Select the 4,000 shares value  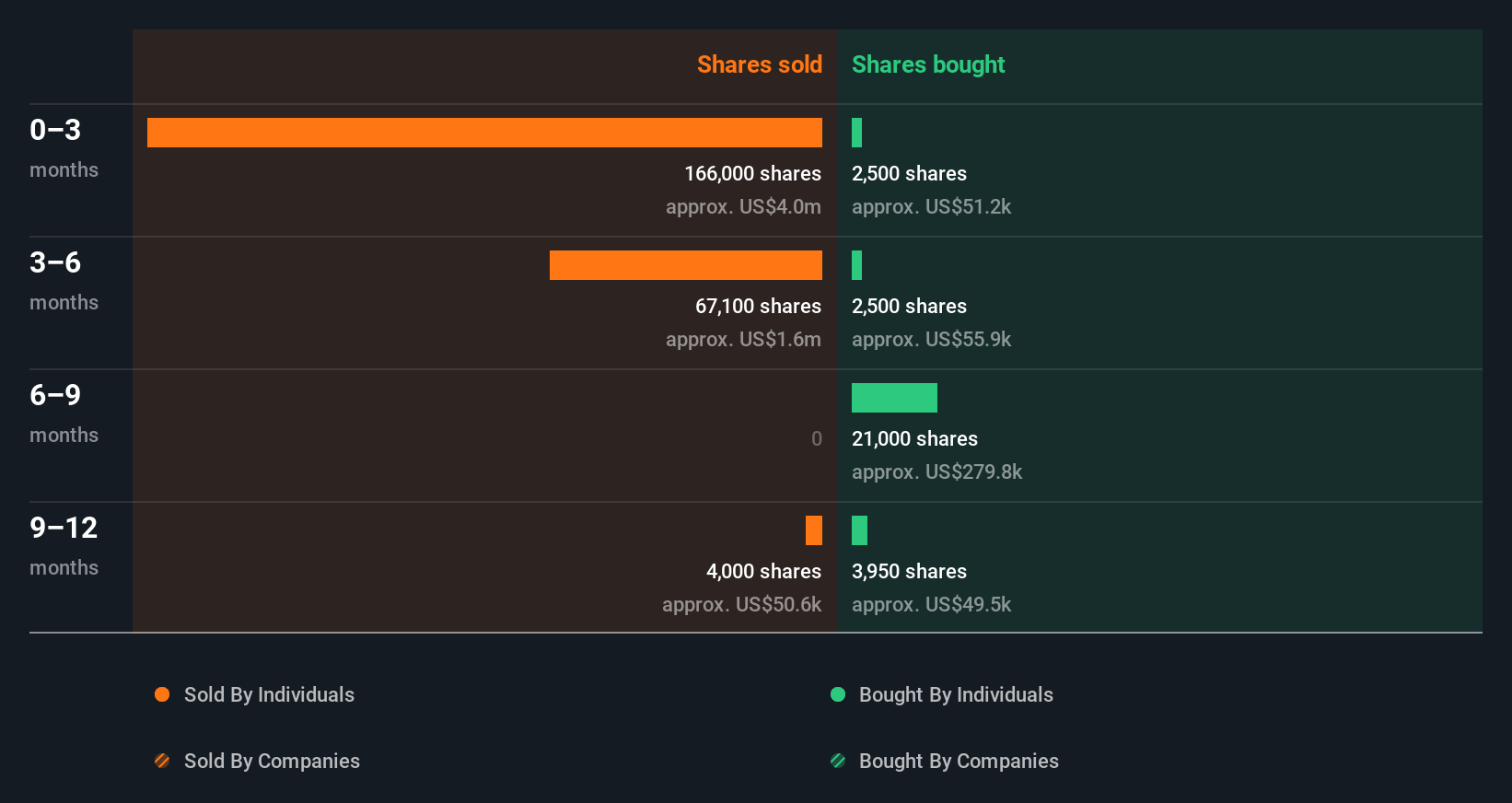coord(763,571)
